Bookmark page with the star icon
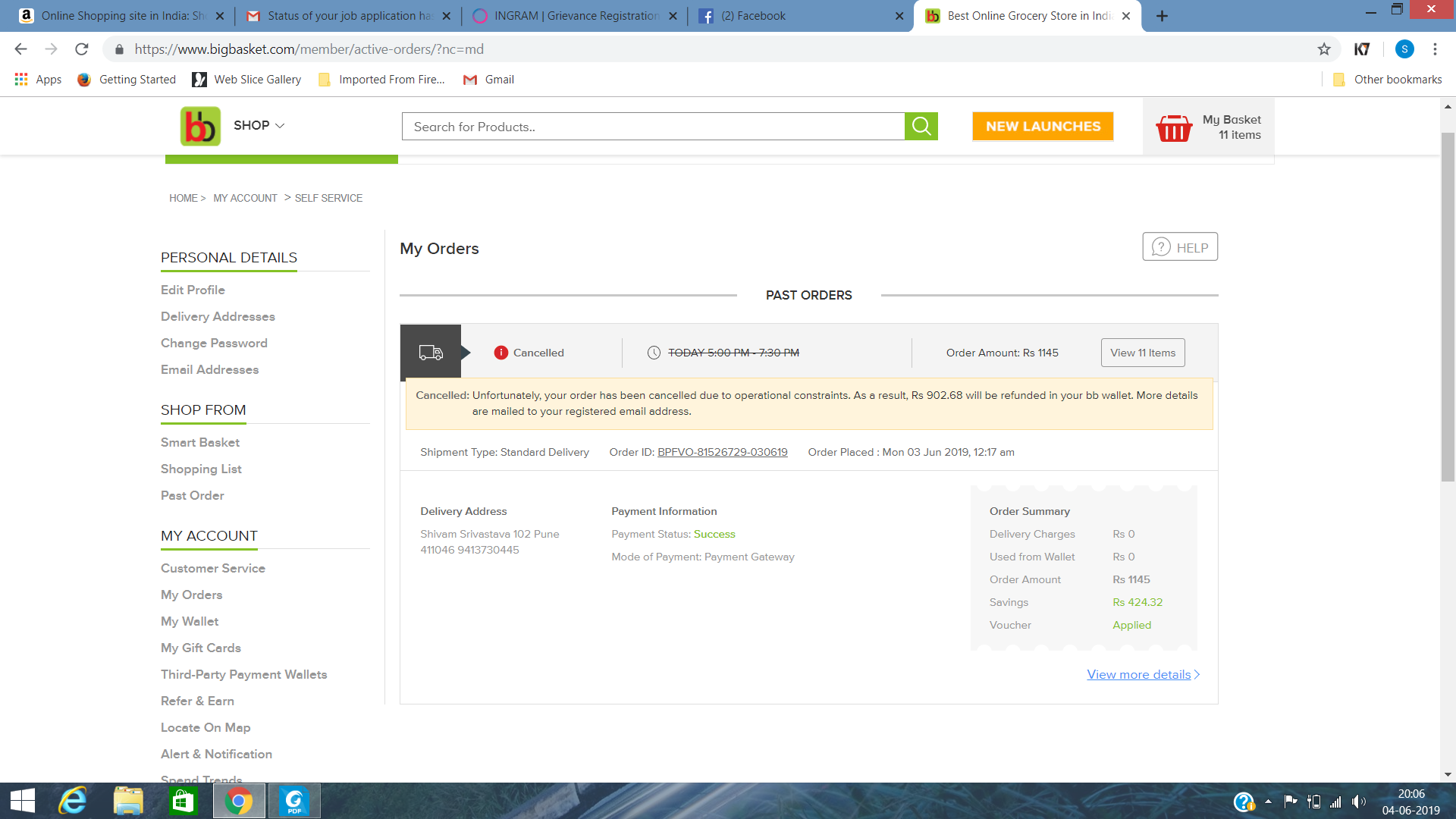The height and width of the screenshot is (819, 1456). click(x=1324, y=49)
